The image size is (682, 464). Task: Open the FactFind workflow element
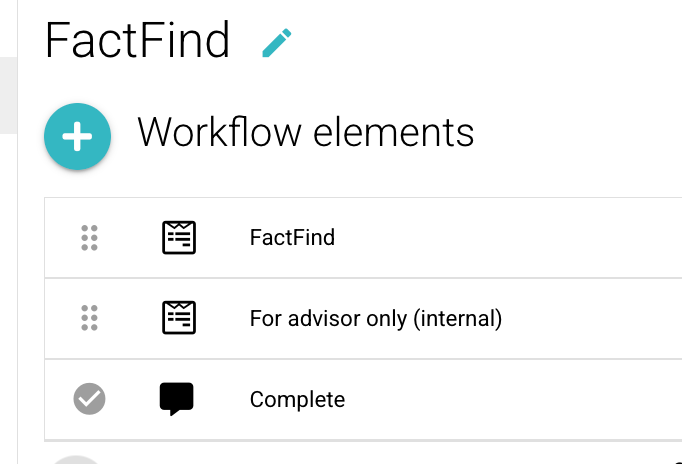292,238
